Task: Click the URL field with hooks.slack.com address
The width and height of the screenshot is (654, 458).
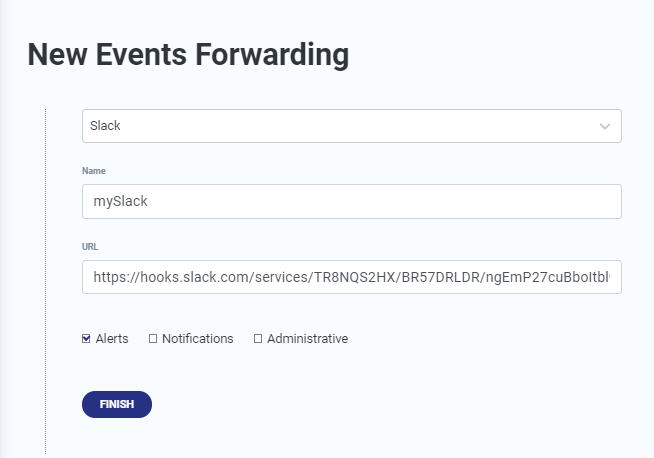Action: tap(352, 277)
